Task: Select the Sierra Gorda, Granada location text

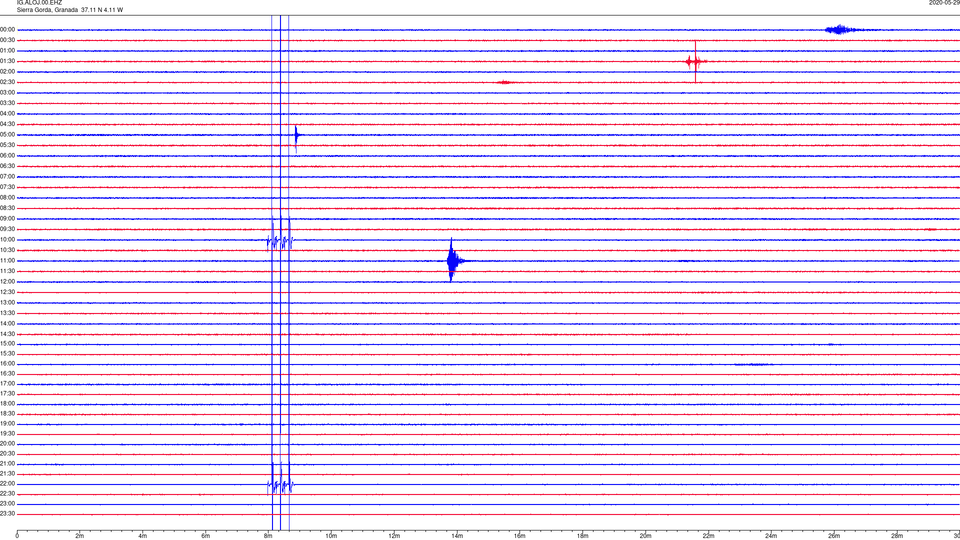Action: click(x=47, y=10)
